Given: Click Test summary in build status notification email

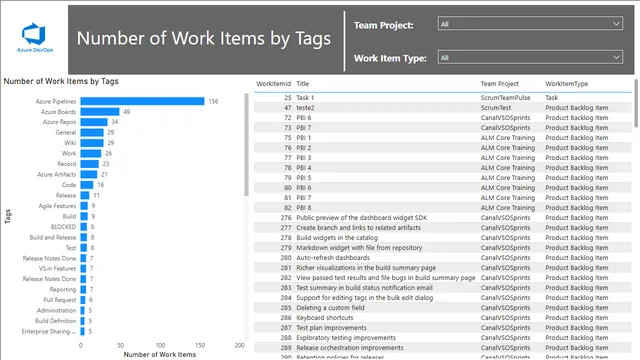Looking at the screenshot, I should (364, 288).
